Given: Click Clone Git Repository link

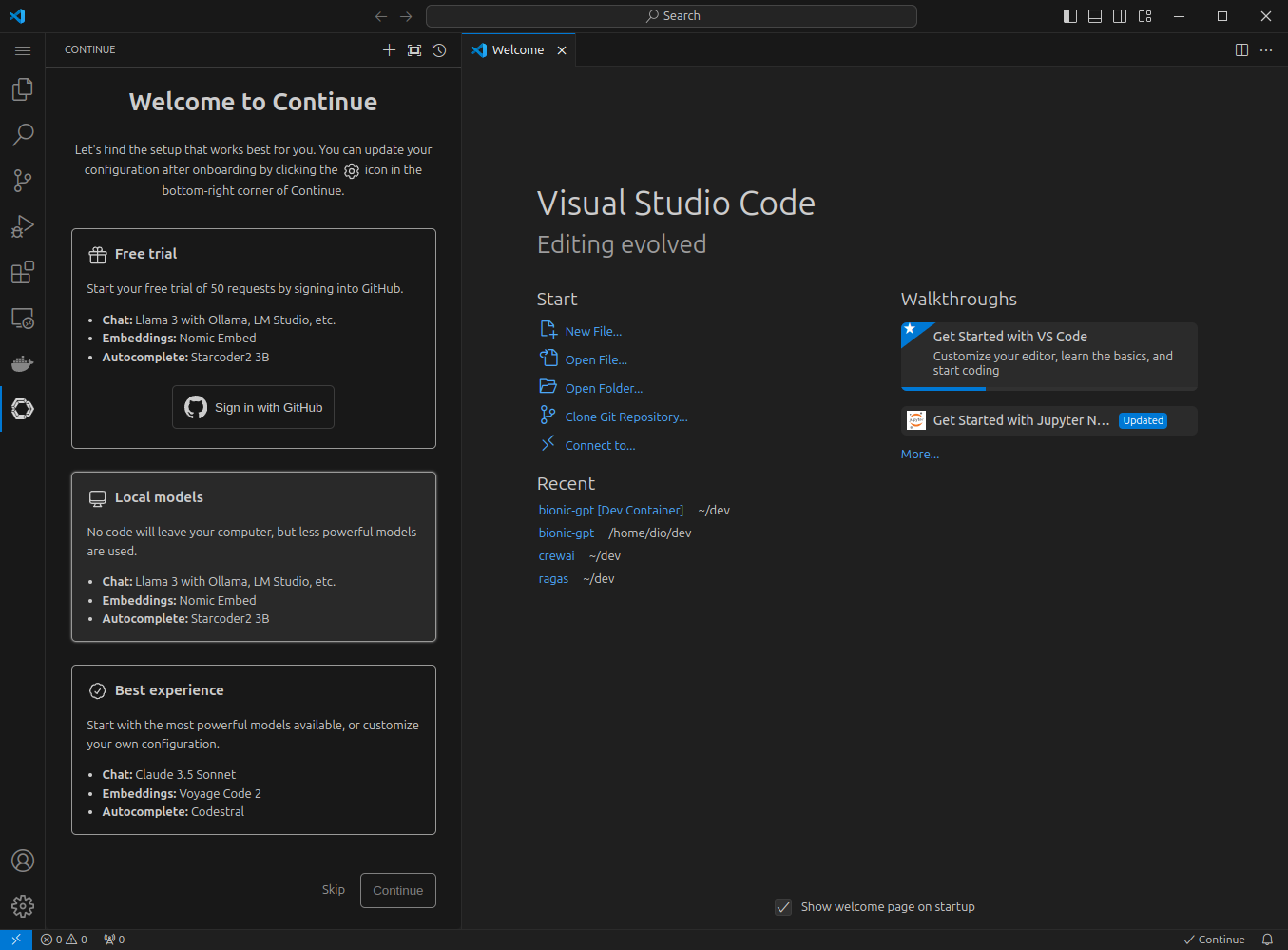Looking at the screenshot, I should 625,417.
